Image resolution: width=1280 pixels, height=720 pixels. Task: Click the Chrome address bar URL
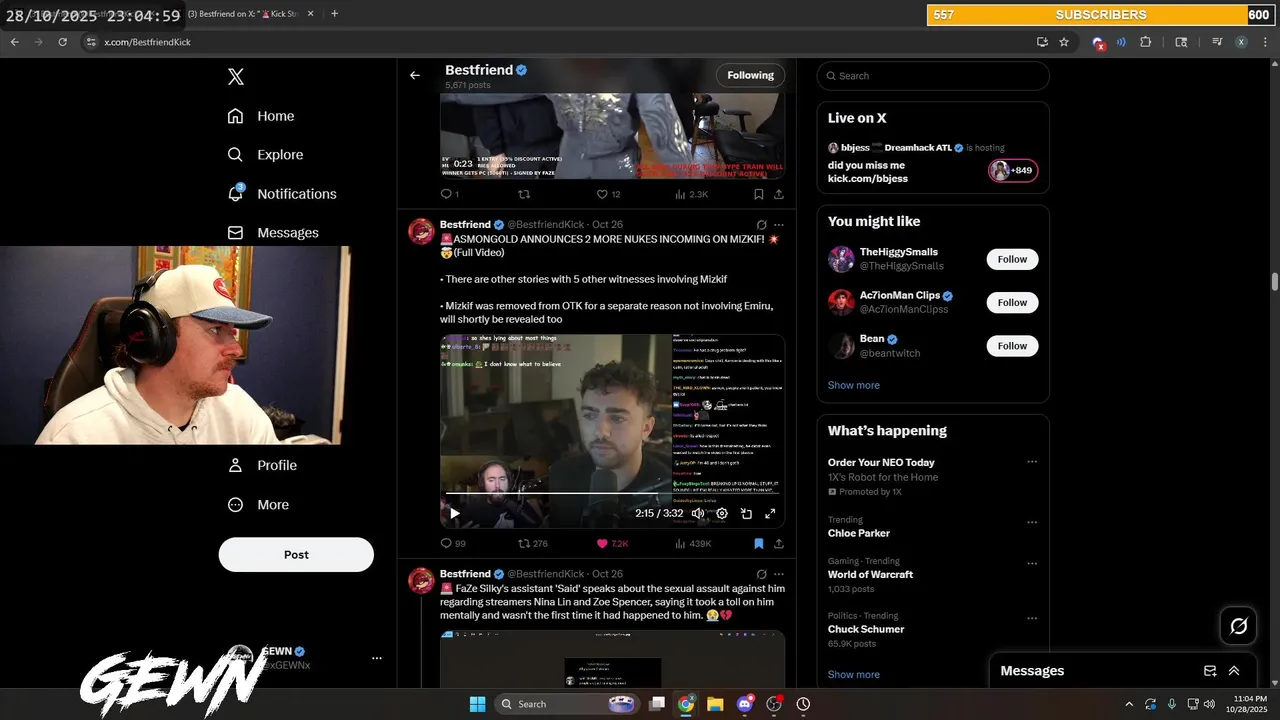(147, 42)
